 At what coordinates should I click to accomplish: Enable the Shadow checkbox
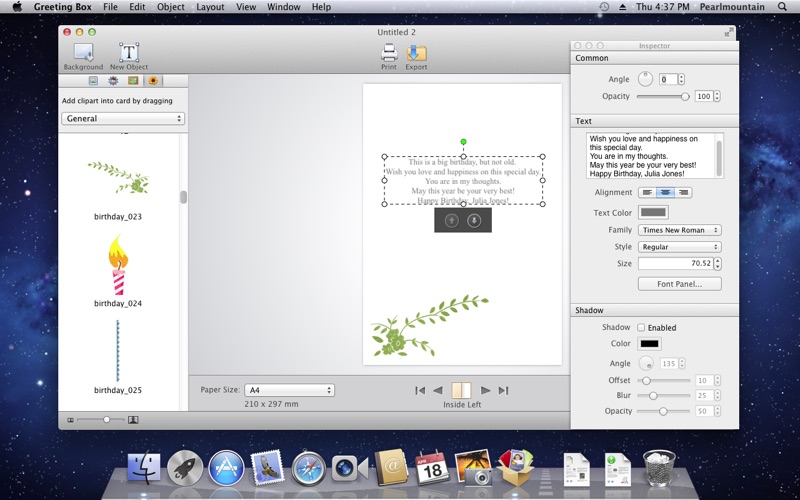(x=641, y=328)
